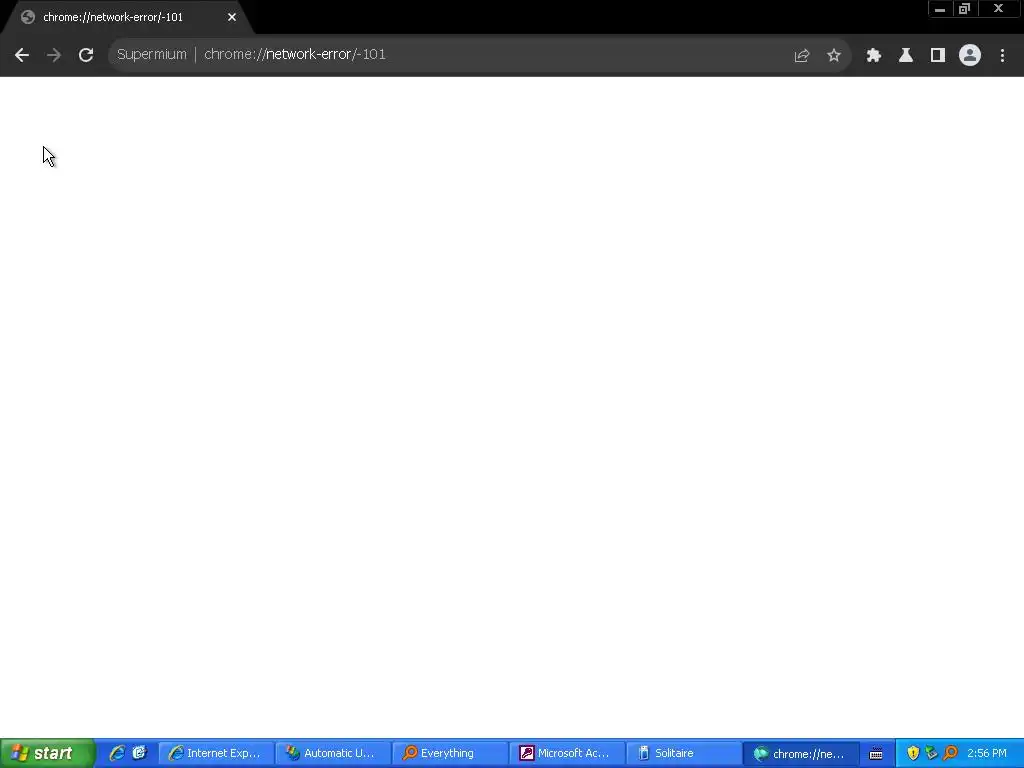Switch to Automatic Updates taskbar window

[333, 753]
